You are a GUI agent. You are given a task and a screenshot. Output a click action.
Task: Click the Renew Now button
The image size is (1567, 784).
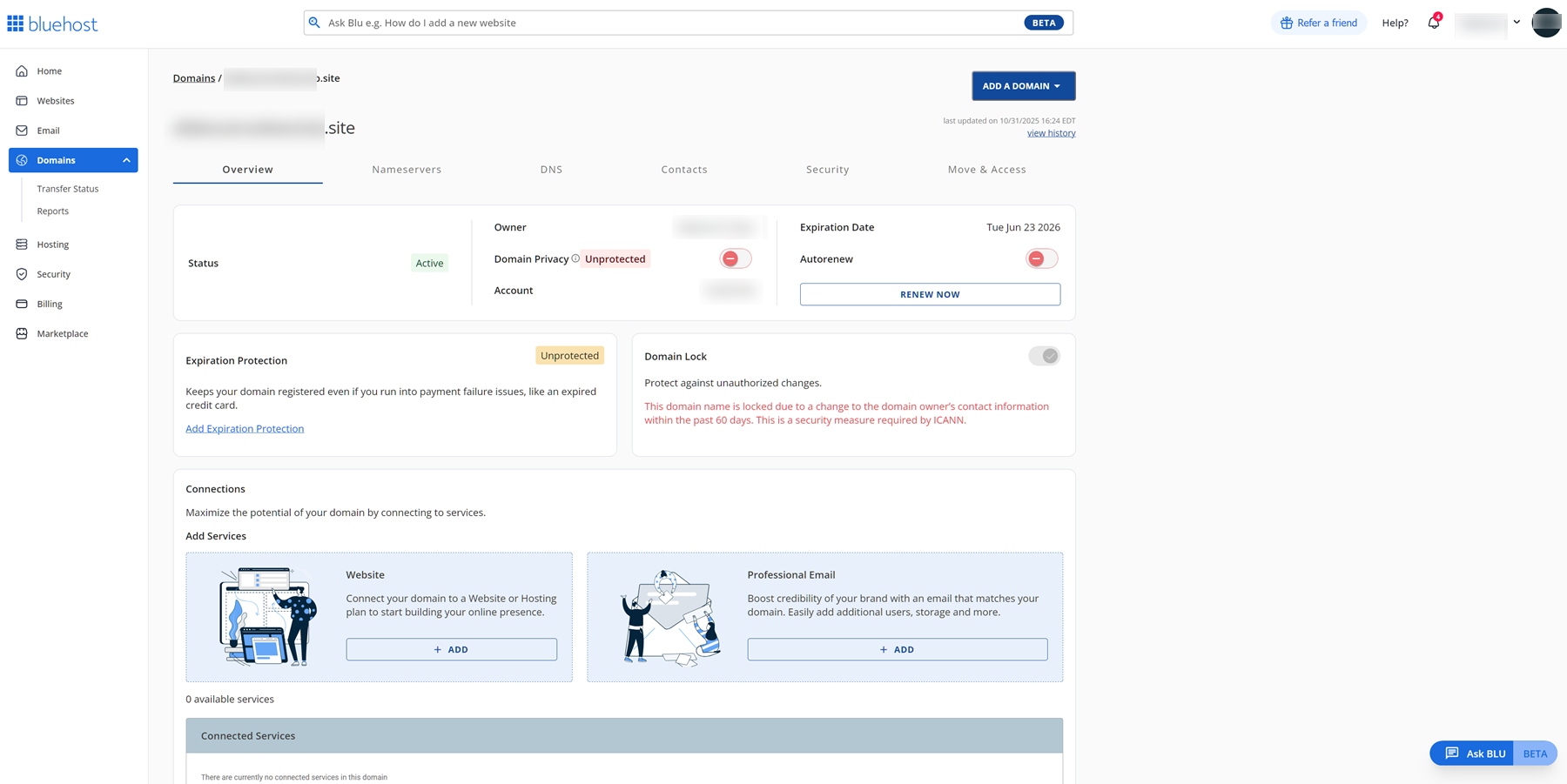pyautogui.click(x=930, y=294)
